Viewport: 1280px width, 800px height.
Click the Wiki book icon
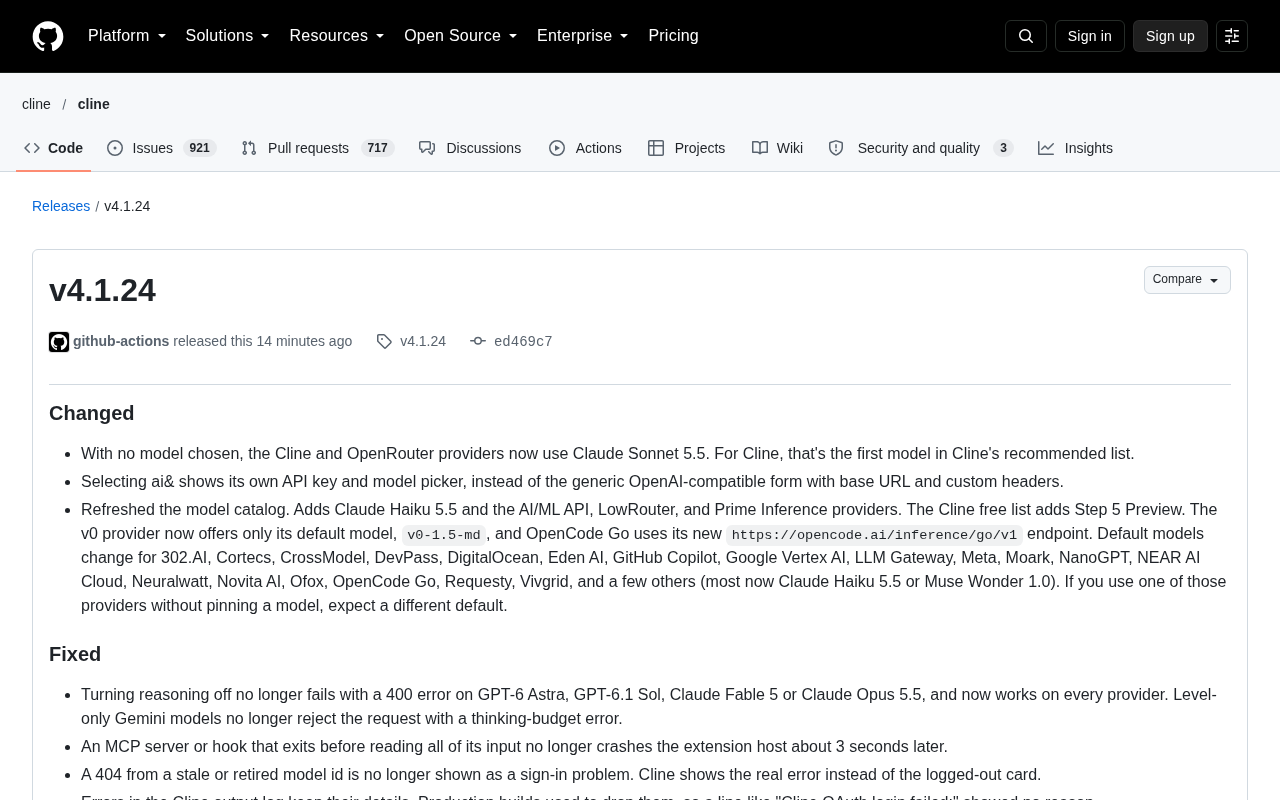click(760, 148)
